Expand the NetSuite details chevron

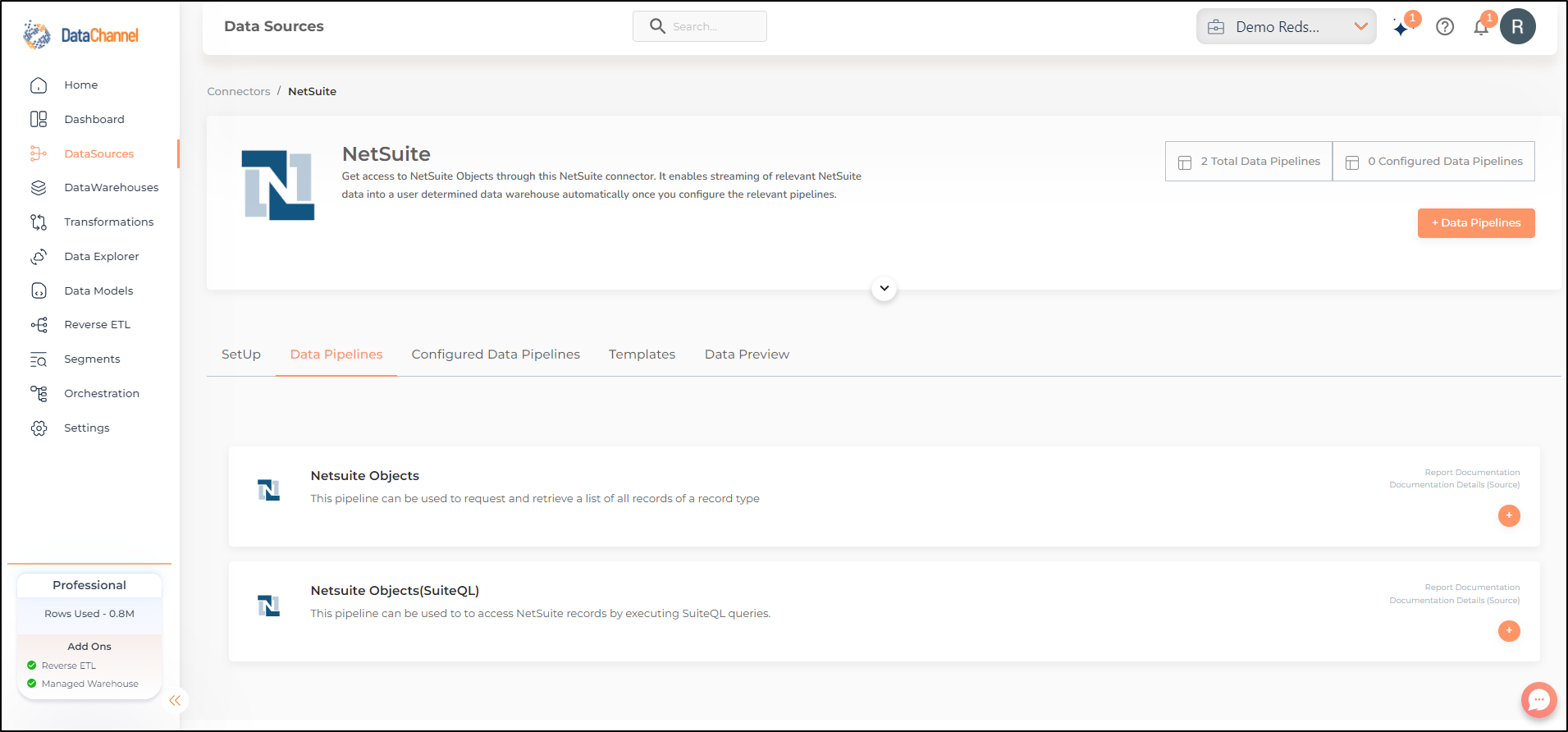tap(884, 288)
